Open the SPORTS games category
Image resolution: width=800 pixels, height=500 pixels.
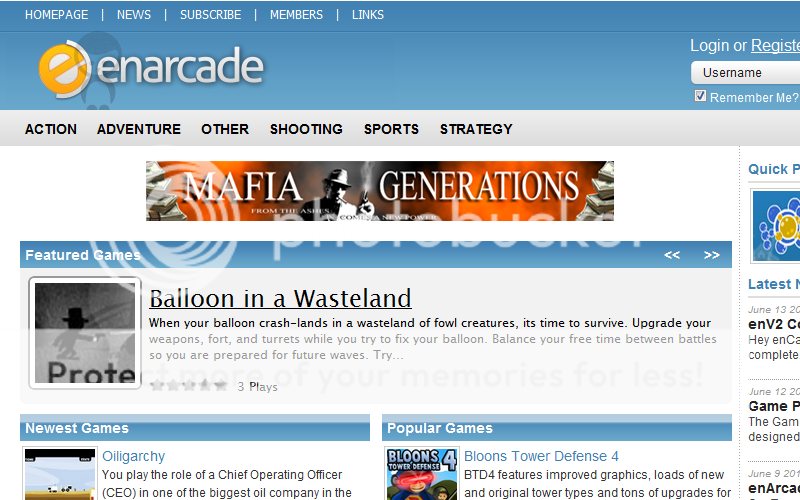coord(391,129)
